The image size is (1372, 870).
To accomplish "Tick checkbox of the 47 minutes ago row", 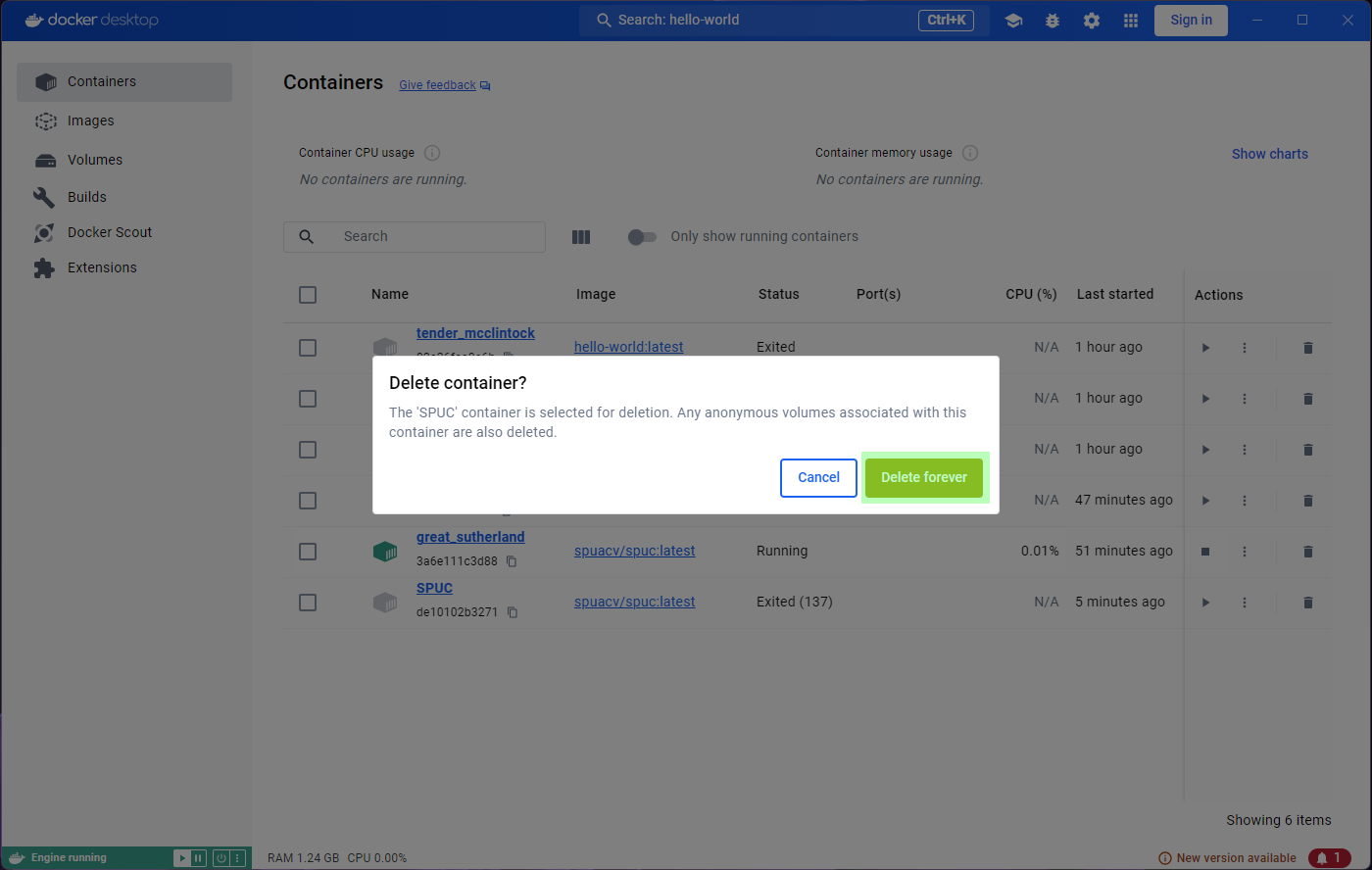I will (x=308, y=501).
